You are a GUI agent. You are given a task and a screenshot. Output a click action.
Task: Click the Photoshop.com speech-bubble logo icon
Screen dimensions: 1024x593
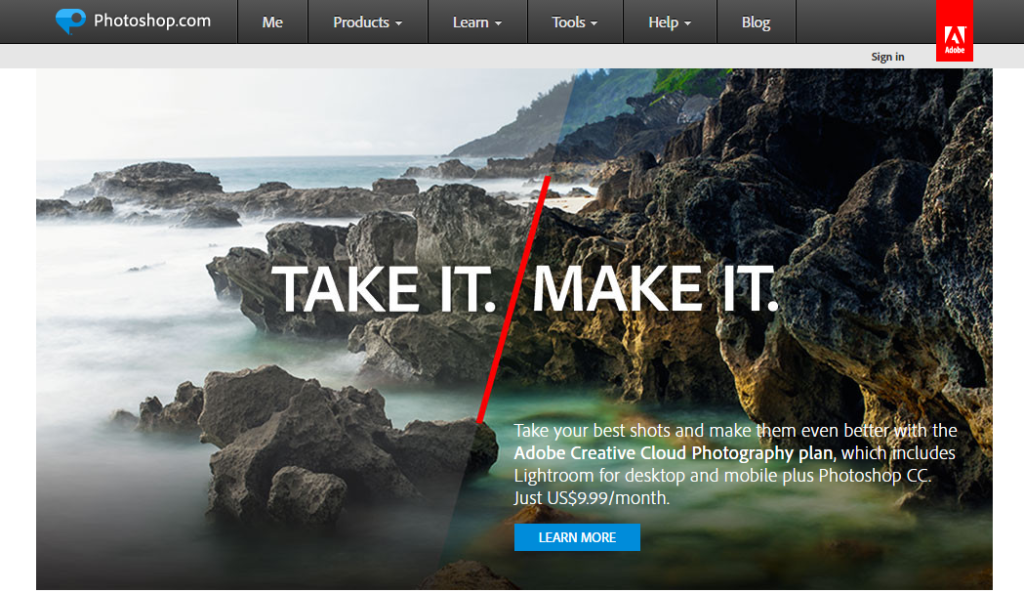(71, 21)
